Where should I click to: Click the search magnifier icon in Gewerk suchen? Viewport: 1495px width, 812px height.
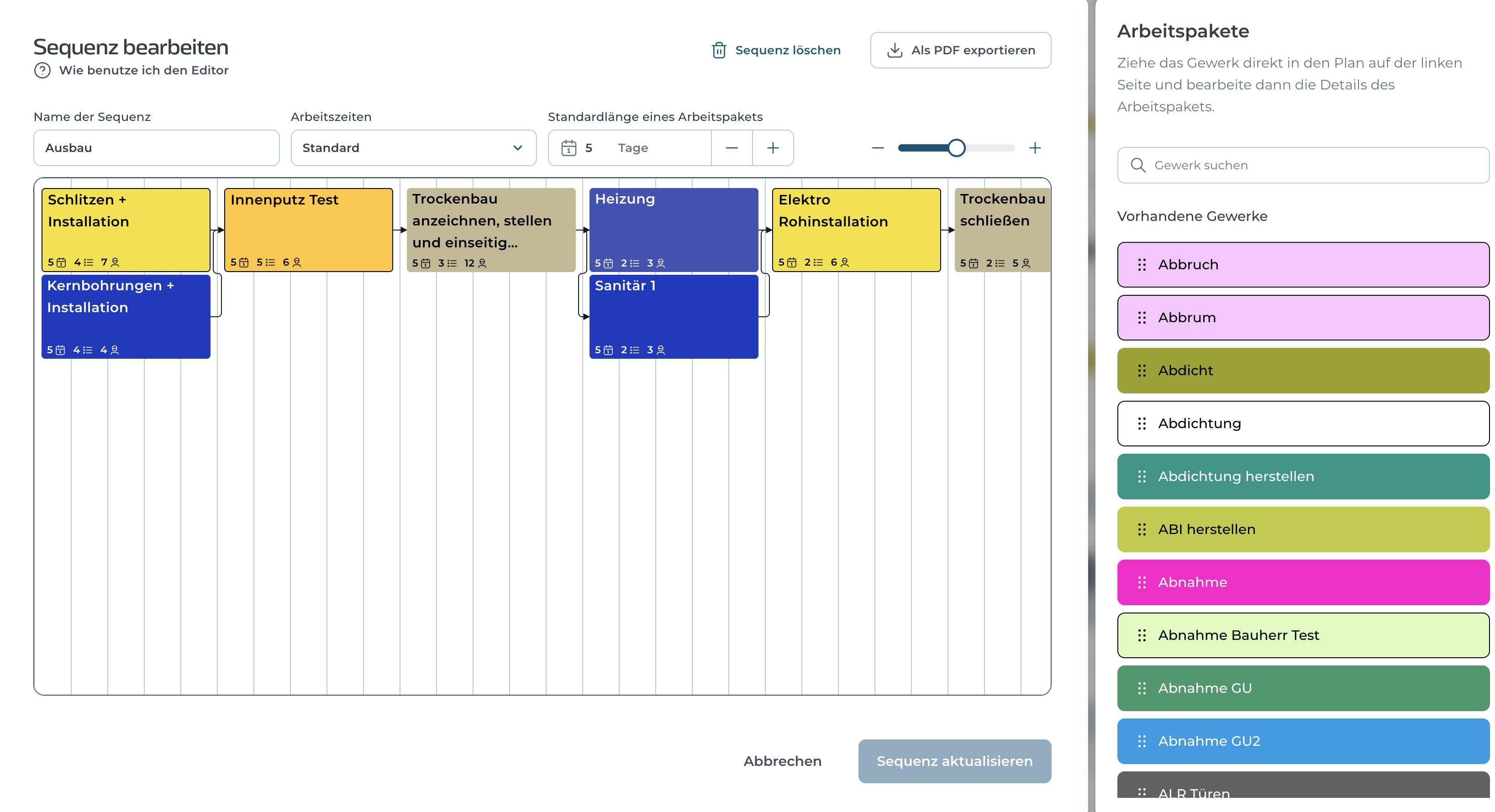(x=1138, y=165)
